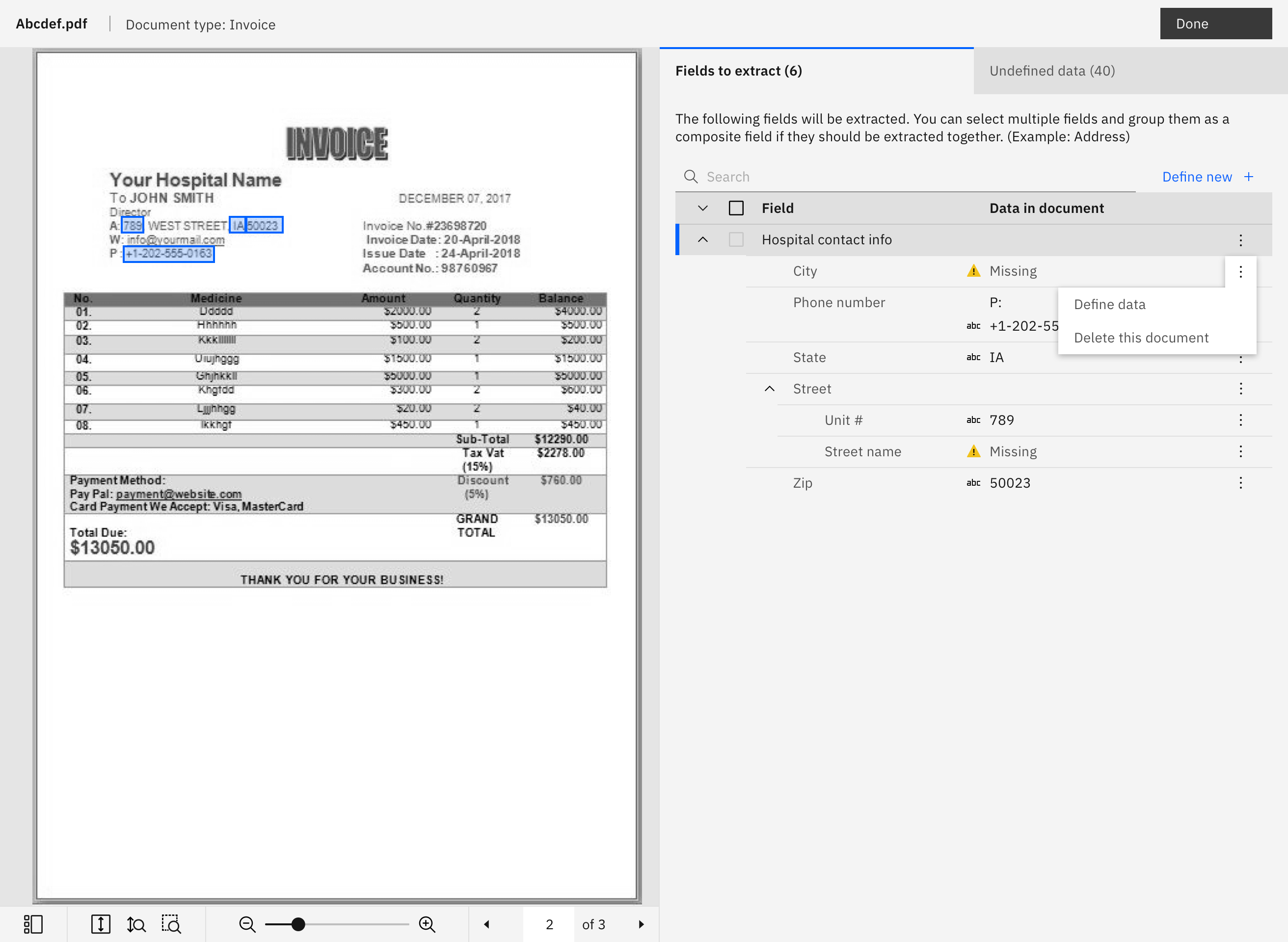Click the zoom in magnifier icon
1288x942 pixels.
[x=427, y=924]
